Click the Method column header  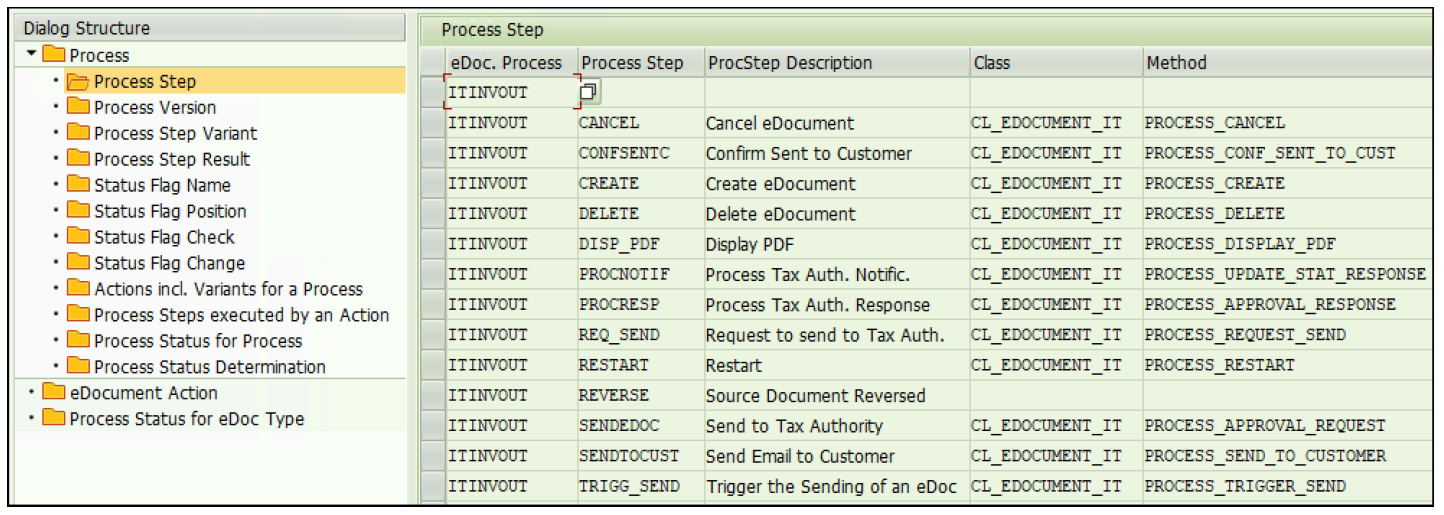coord(1176,63)
